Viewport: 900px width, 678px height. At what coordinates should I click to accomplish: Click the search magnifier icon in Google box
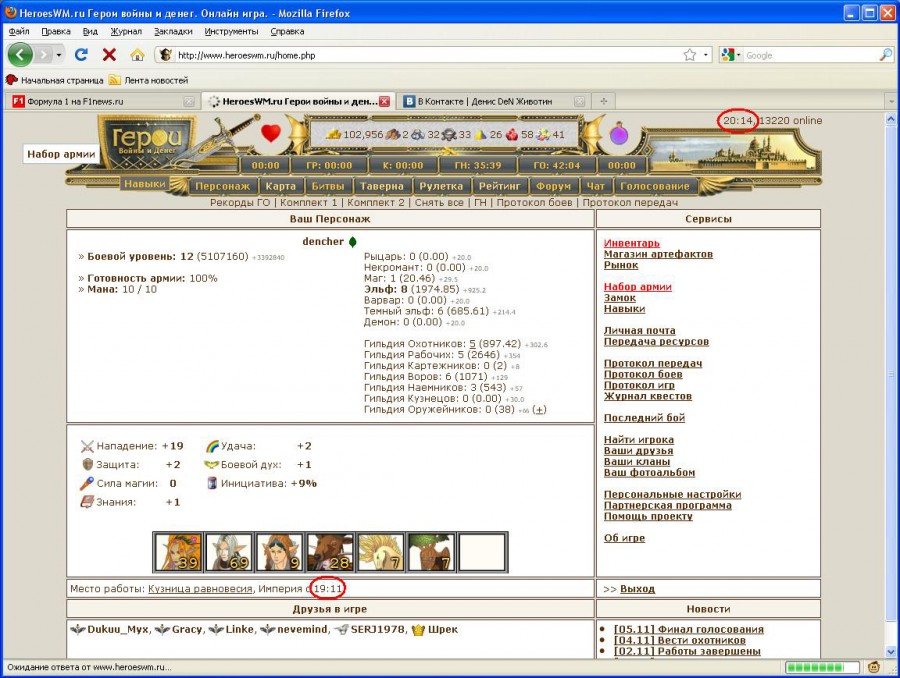point(886,55)
